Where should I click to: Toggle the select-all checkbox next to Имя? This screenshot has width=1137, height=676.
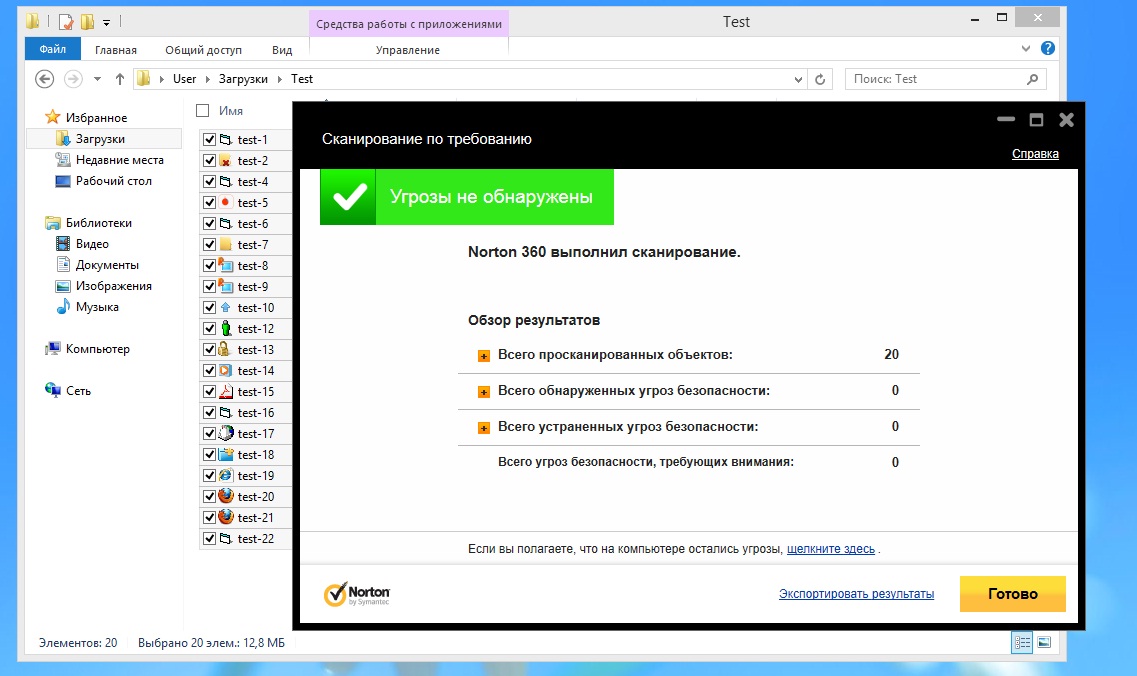click(203, 111)
